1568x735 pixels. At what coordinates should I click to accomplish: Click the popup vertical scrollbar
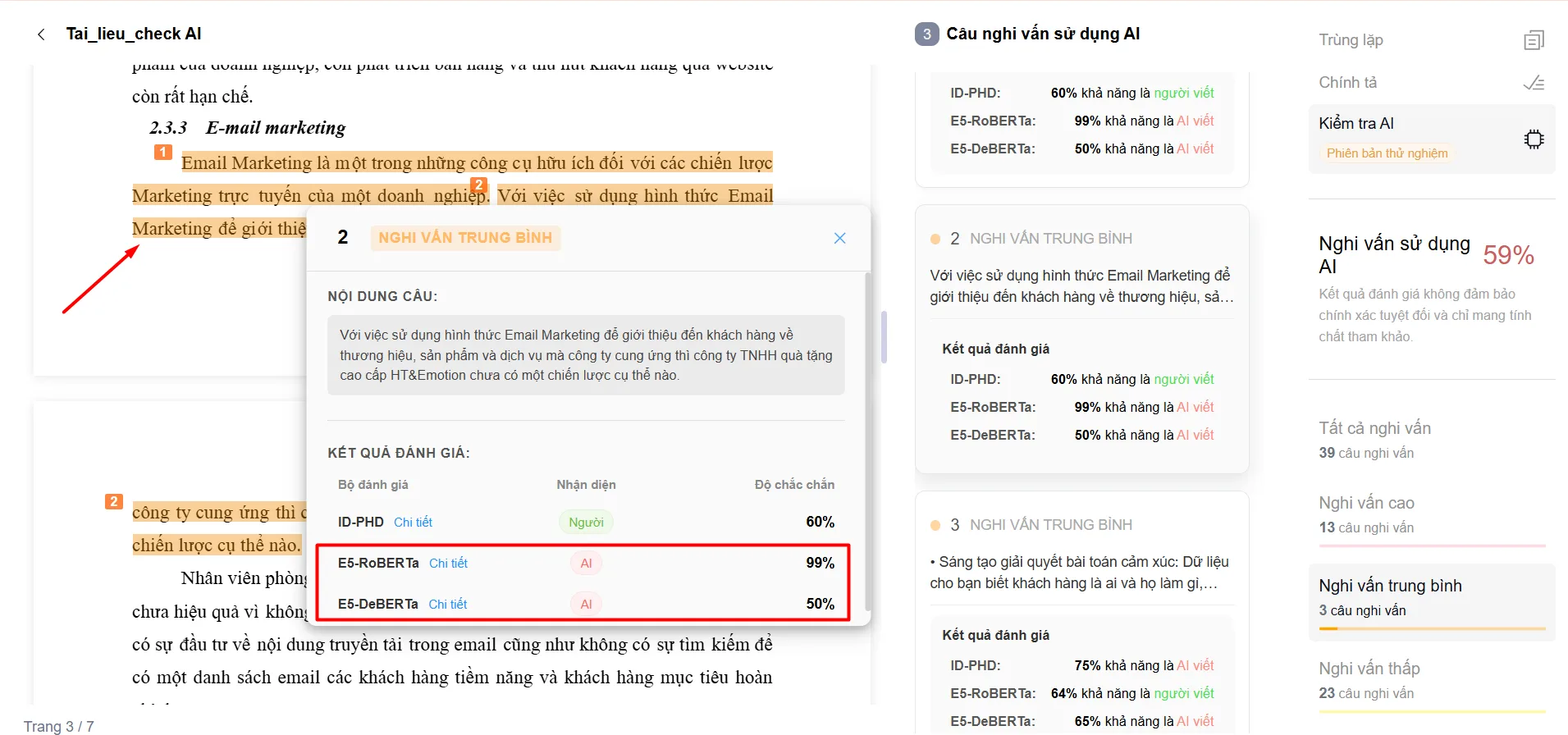[x=868, y=443]
